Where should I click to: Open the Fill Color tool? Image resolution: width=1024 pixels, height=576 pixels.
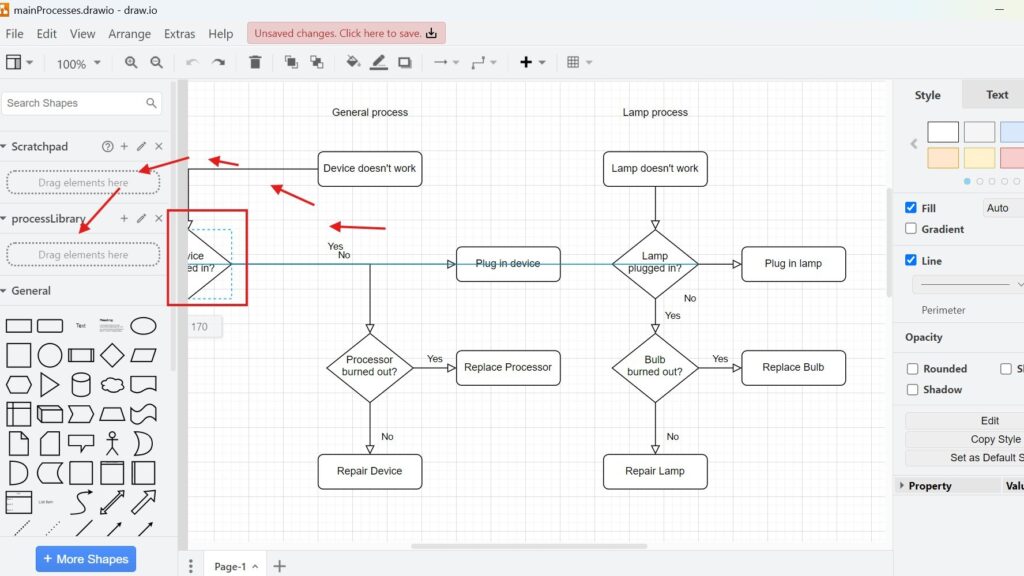(352, 62)
